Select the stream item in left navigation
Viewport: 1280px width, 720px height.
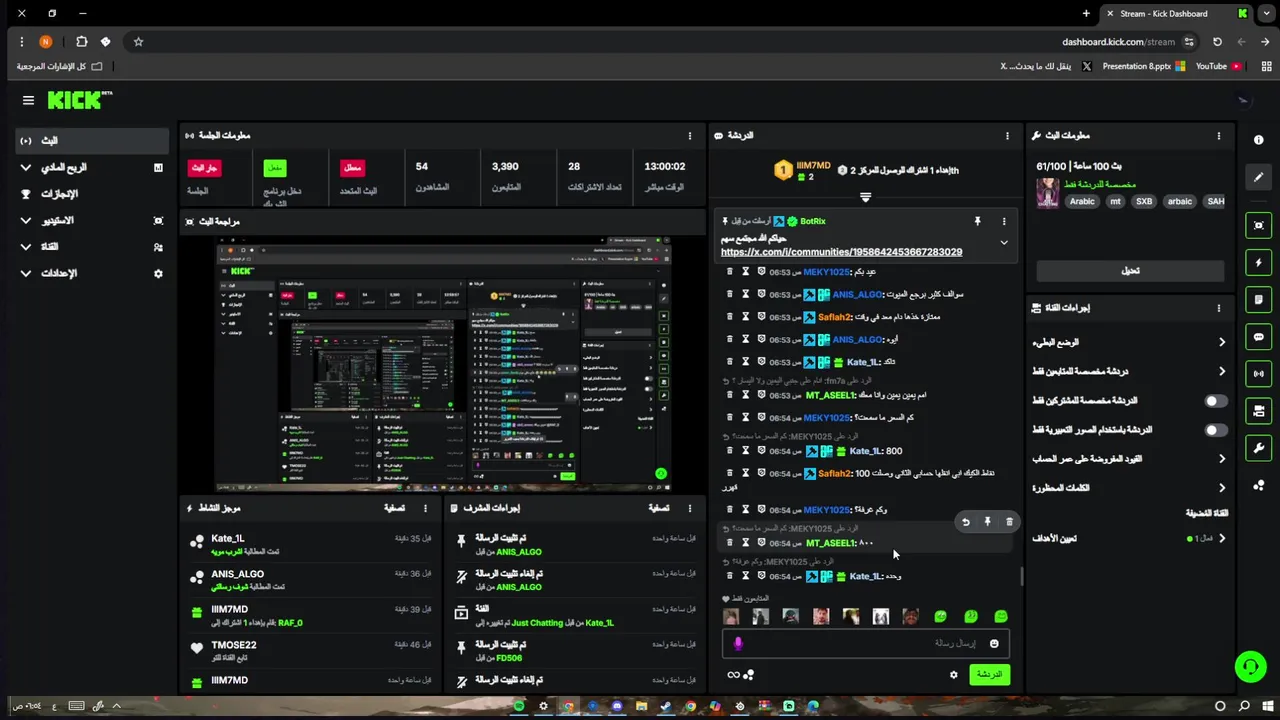pos(92,141)
